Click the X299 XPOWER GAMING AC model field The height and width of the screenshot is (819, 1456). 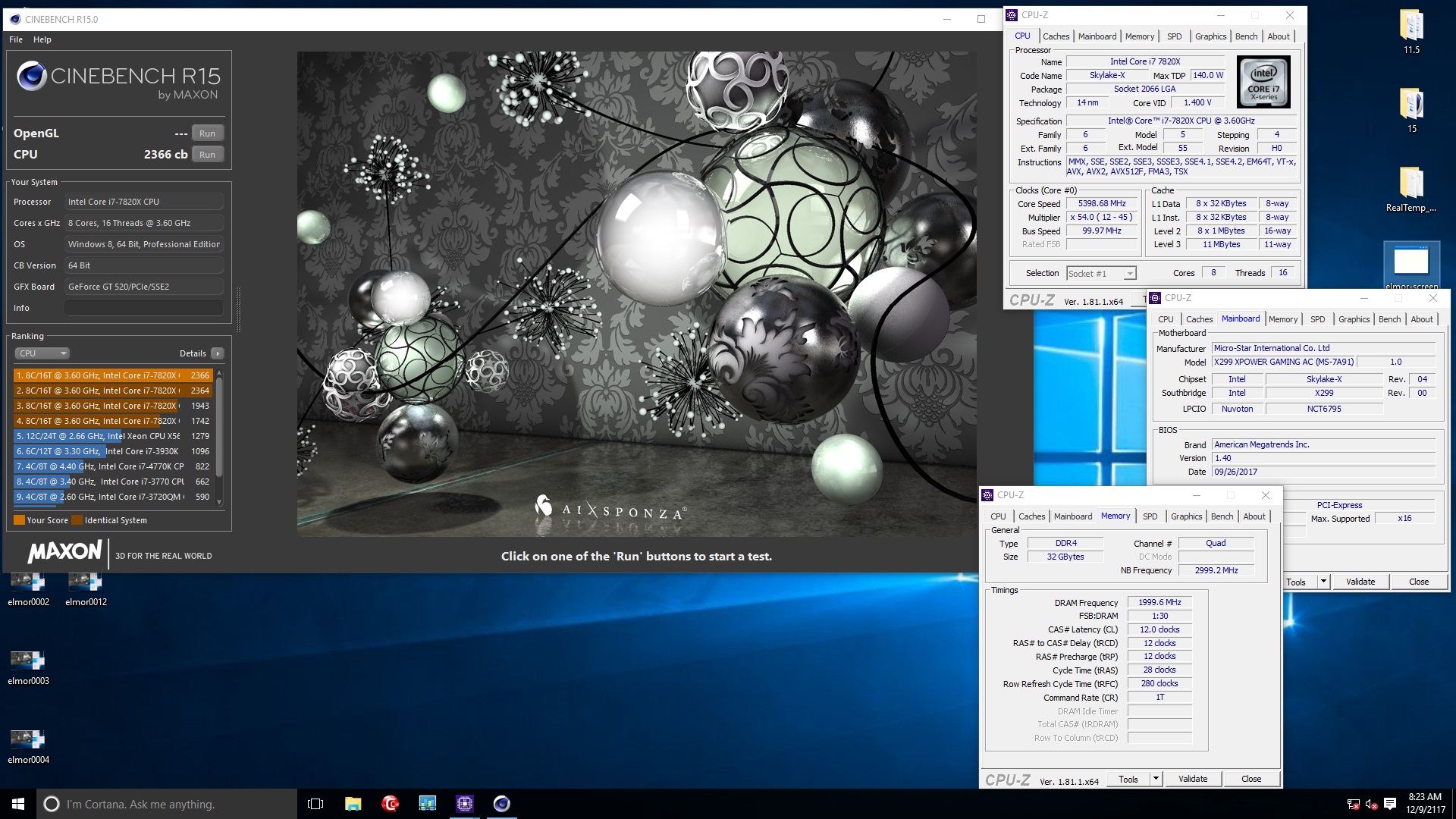[1283, 362]
